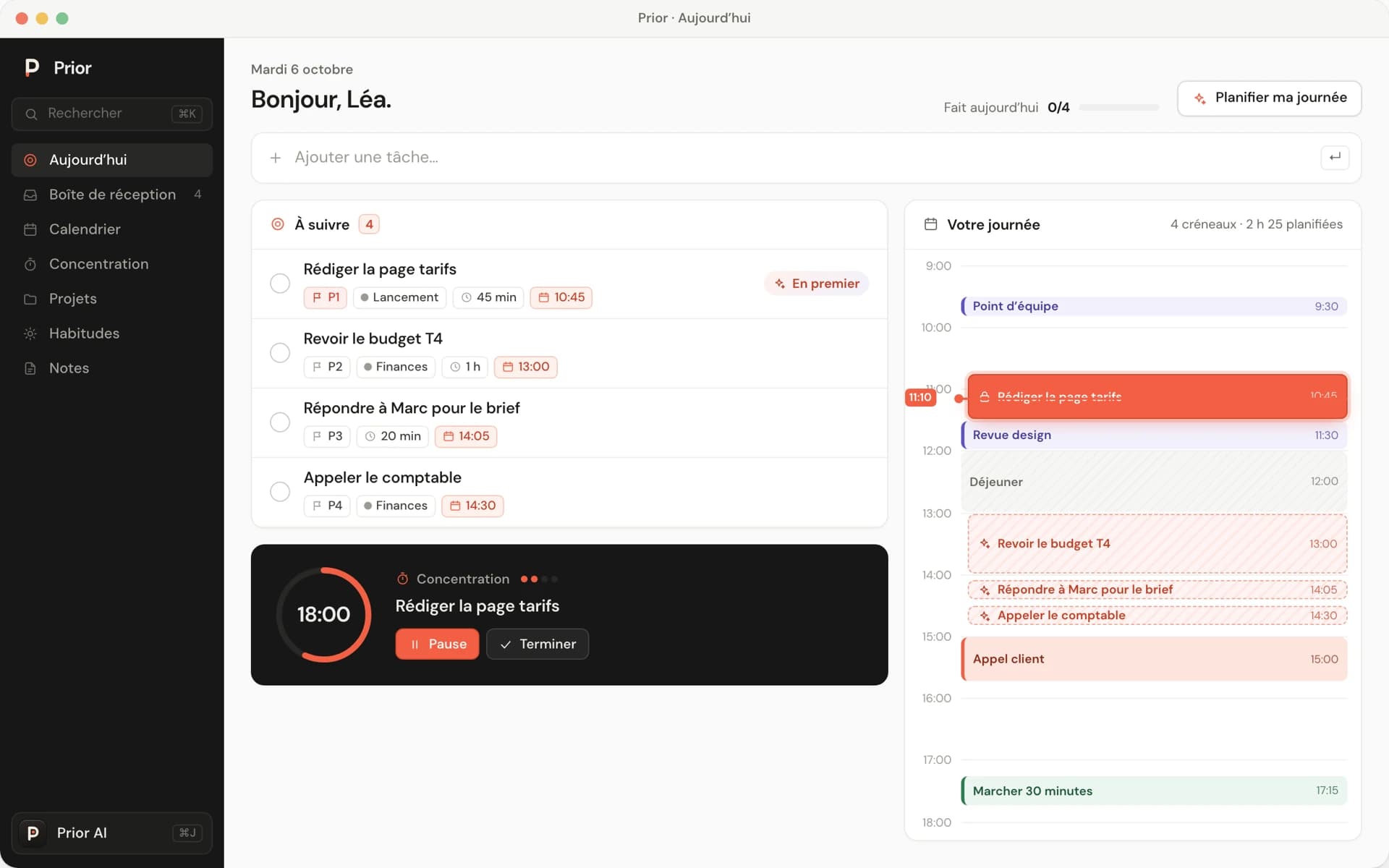
Task: Click the Ajouter une tâche input
Action: pyautogui.click(x=806, y=158)
